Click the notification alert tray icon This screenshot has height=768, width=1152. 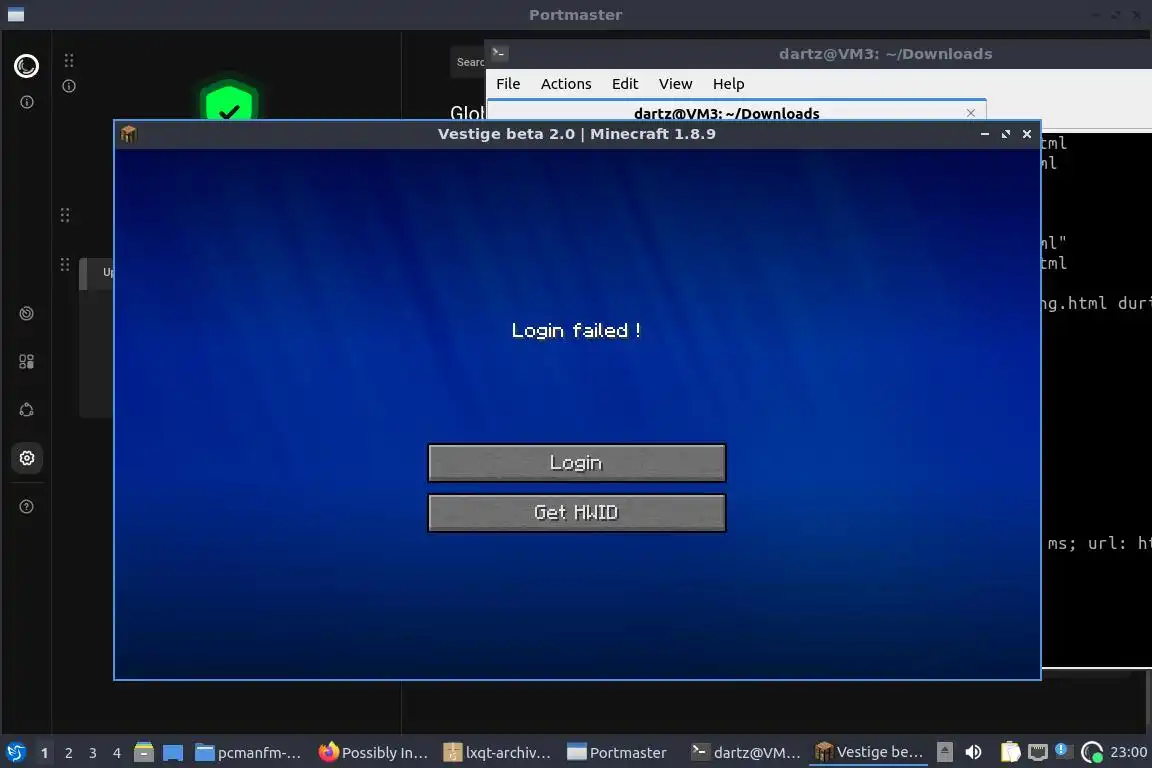1062,750
